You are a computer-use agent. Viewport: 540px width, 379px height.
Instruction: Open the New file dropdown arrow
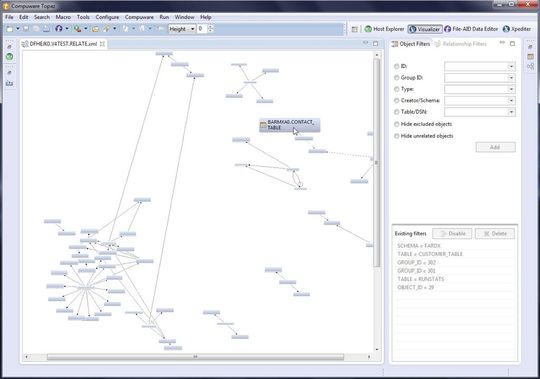tap(18, 29)
